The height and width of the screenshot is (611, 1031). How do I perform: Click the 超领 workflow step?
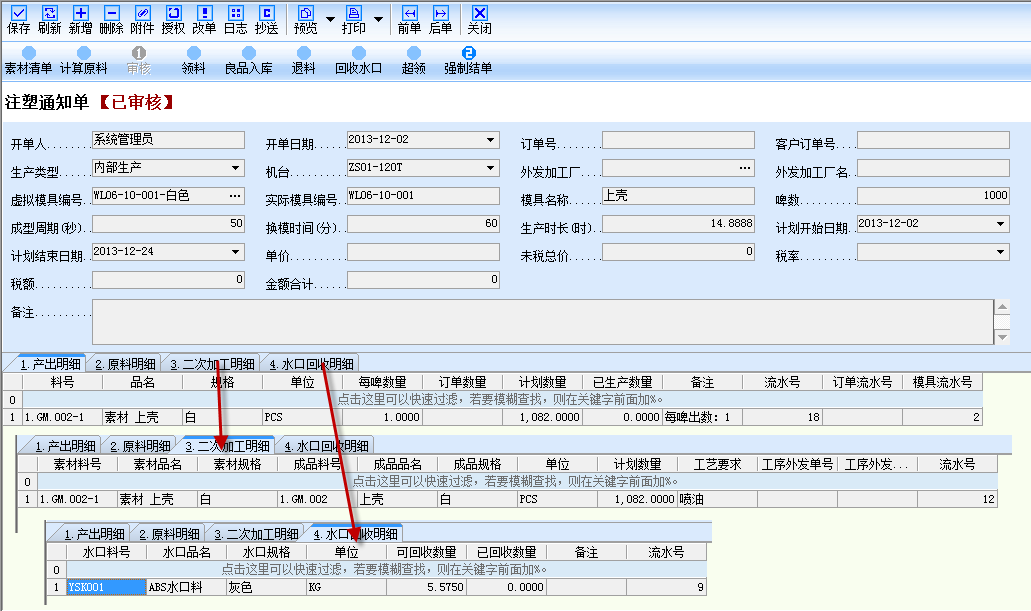click(x=414, y=61)
